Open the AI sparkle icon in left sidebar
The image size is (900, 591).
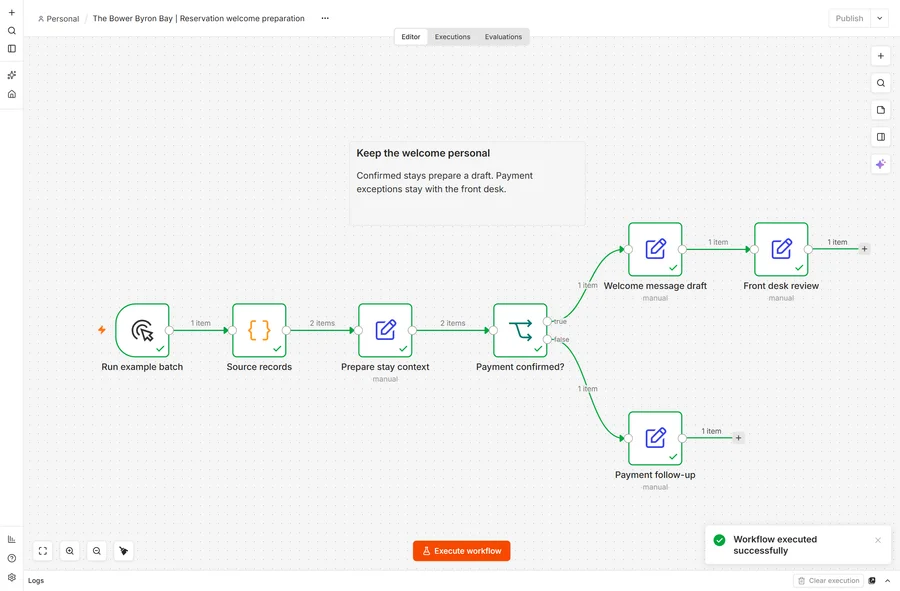pyautogui.click(x=11, y=75)
